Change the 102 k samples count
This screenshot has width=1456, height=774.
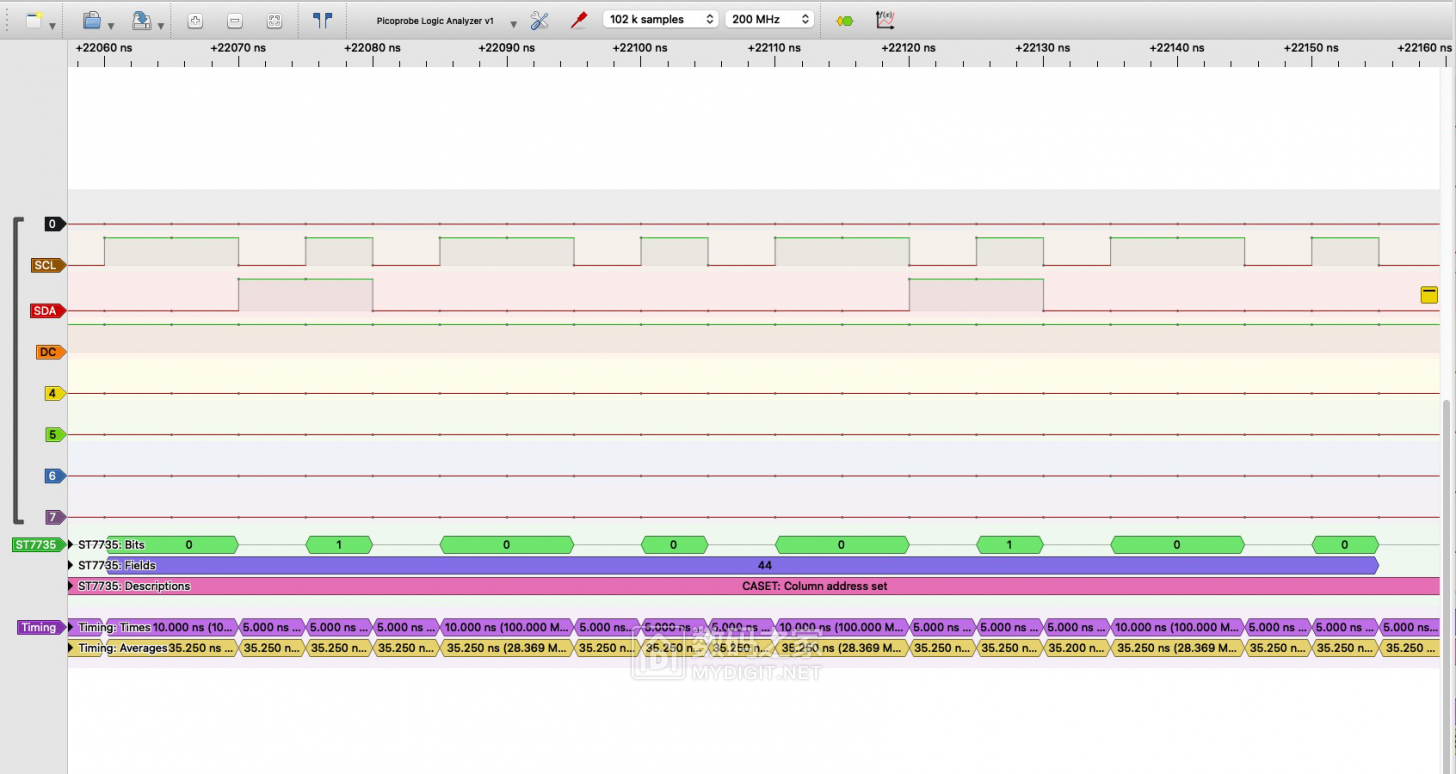(x=660, y=19)
